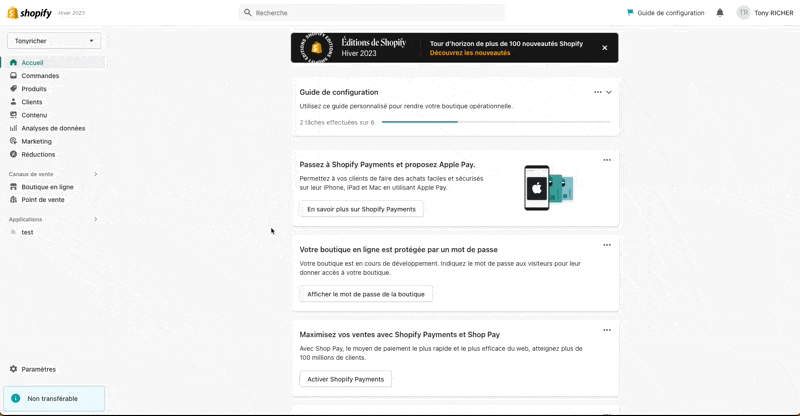The height and width of the screenshot is (416, 800).
Task: Follow the Découvrez les nouveautés link
Action: (x=470, y=53)
